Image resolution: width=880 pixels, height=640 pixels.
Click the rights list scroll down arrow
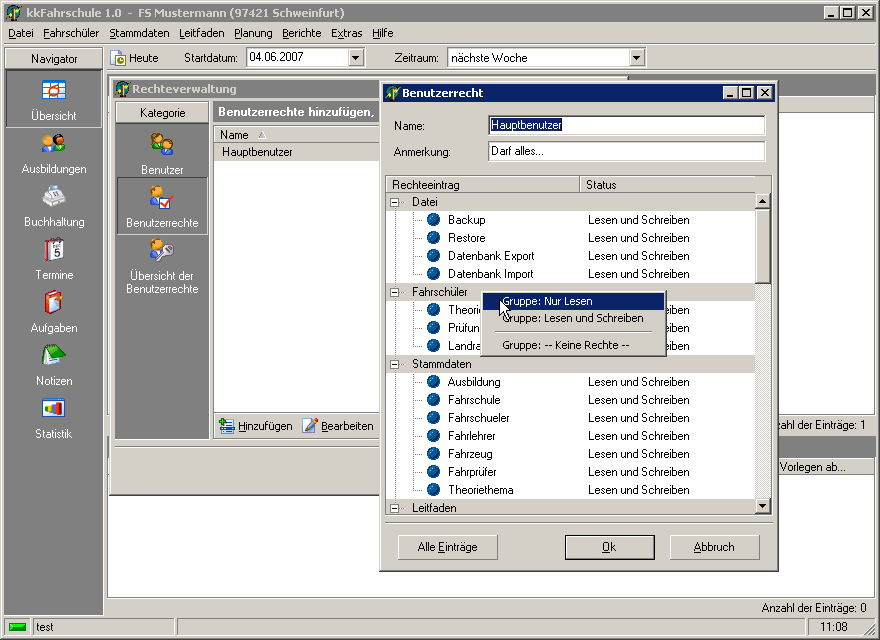pyautogui.click(x=763, y=507)
